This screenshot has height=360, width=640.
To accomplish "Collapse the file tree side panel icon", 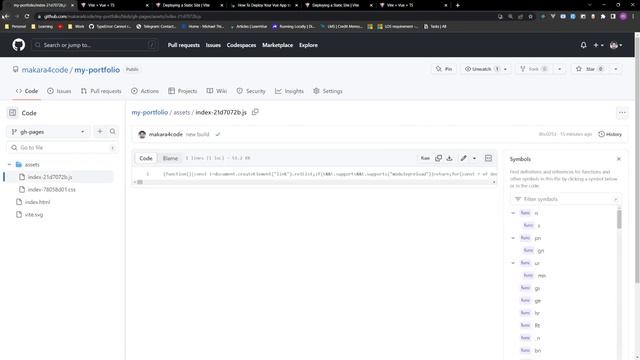I will [13, 113].
